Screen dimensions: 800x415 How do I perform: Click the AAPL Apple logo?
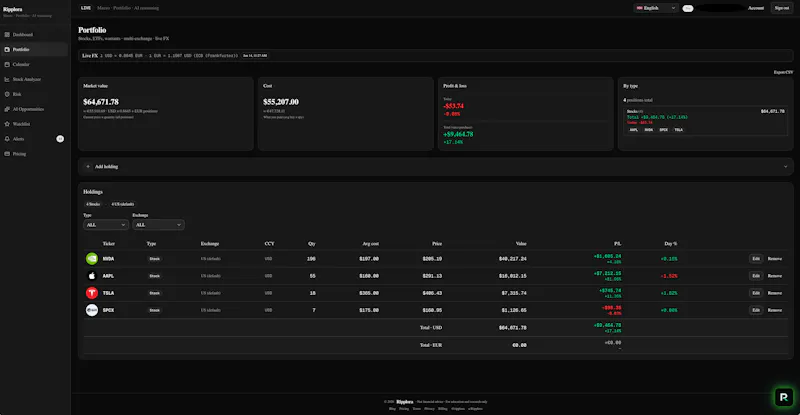click(x=92, y=276)
